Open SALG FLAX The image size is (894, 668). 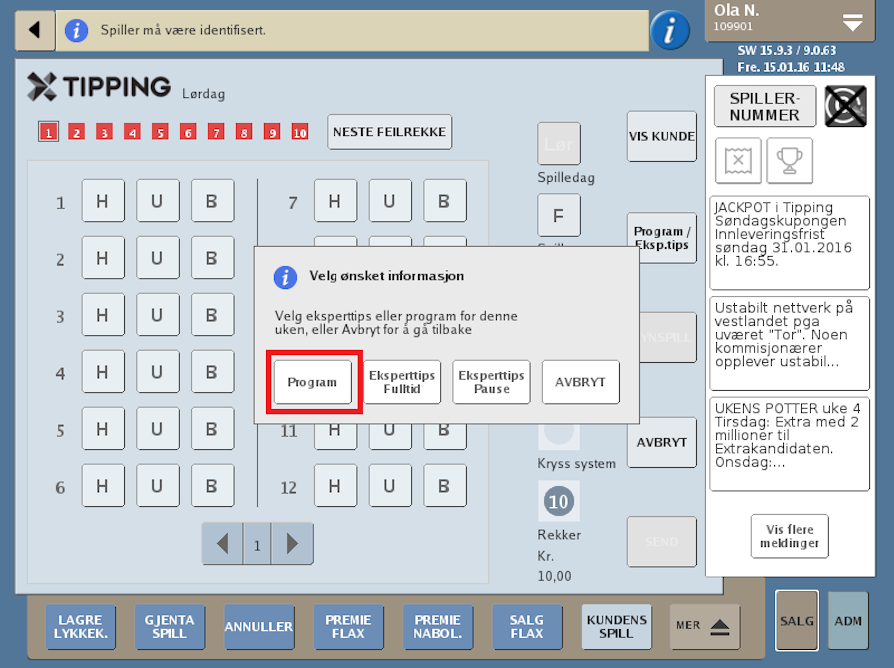pos(527,627)
